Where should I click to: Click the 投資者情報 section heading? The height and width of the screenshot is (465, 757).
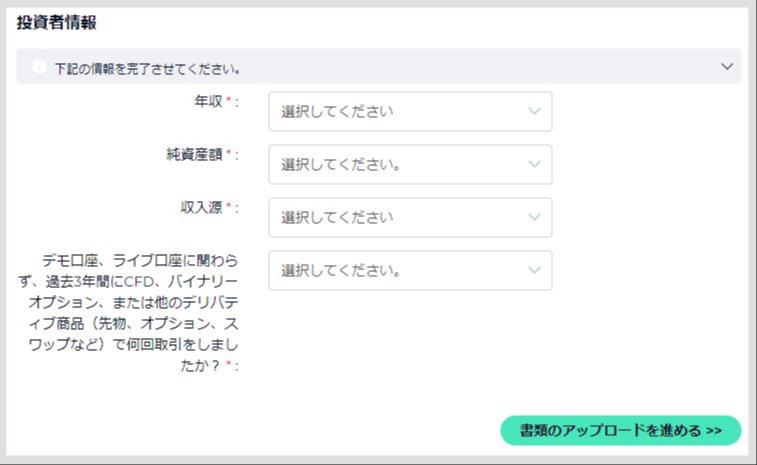coord(56,23)
